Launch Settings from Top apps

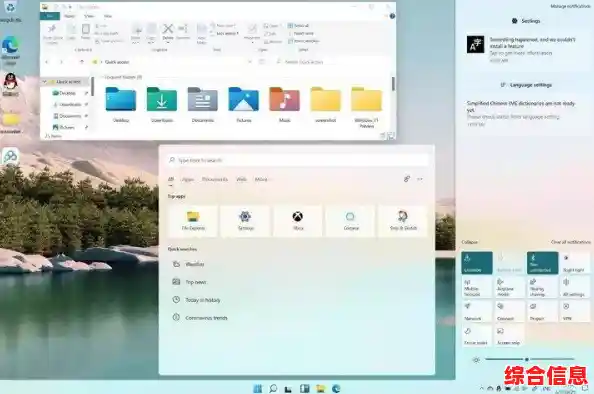[x=245, y=221]
